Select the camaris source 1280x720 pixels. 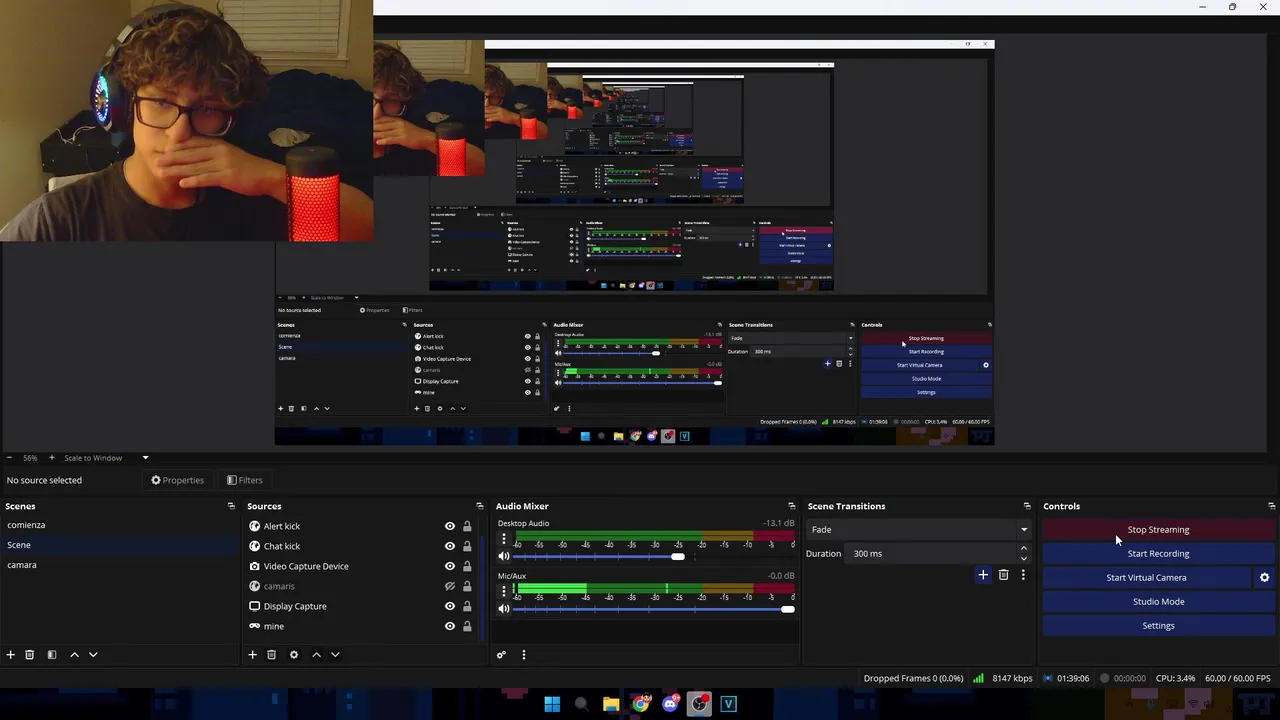tap(279, 586)
